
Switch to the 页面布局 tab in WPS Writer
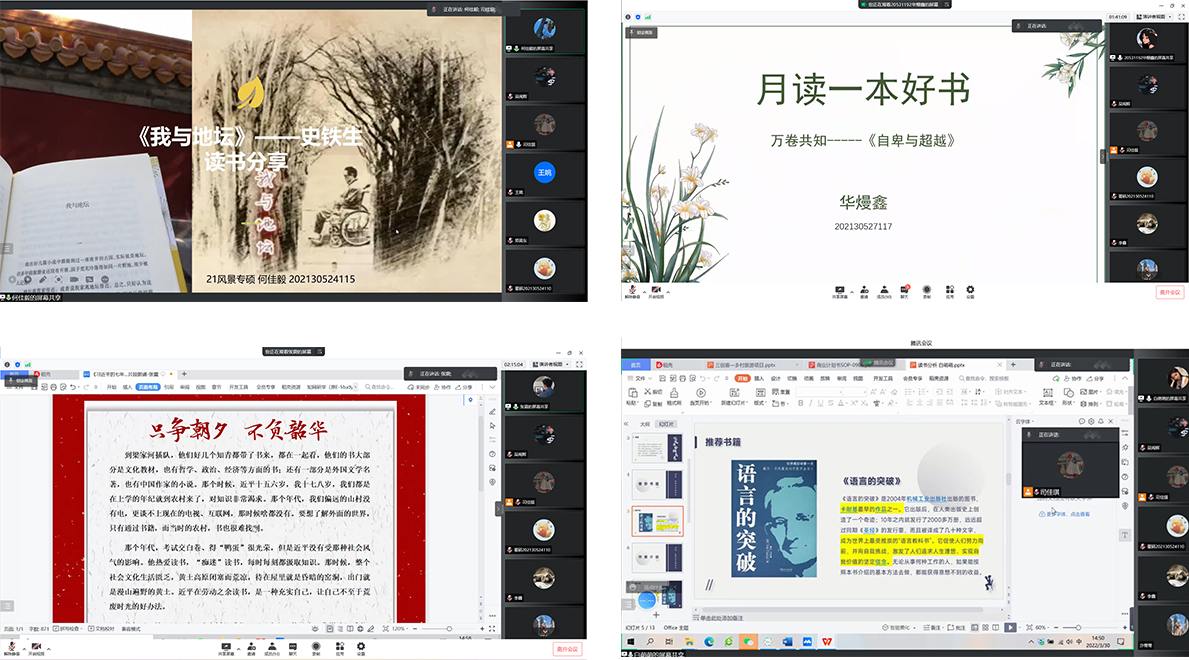[149, 385]
